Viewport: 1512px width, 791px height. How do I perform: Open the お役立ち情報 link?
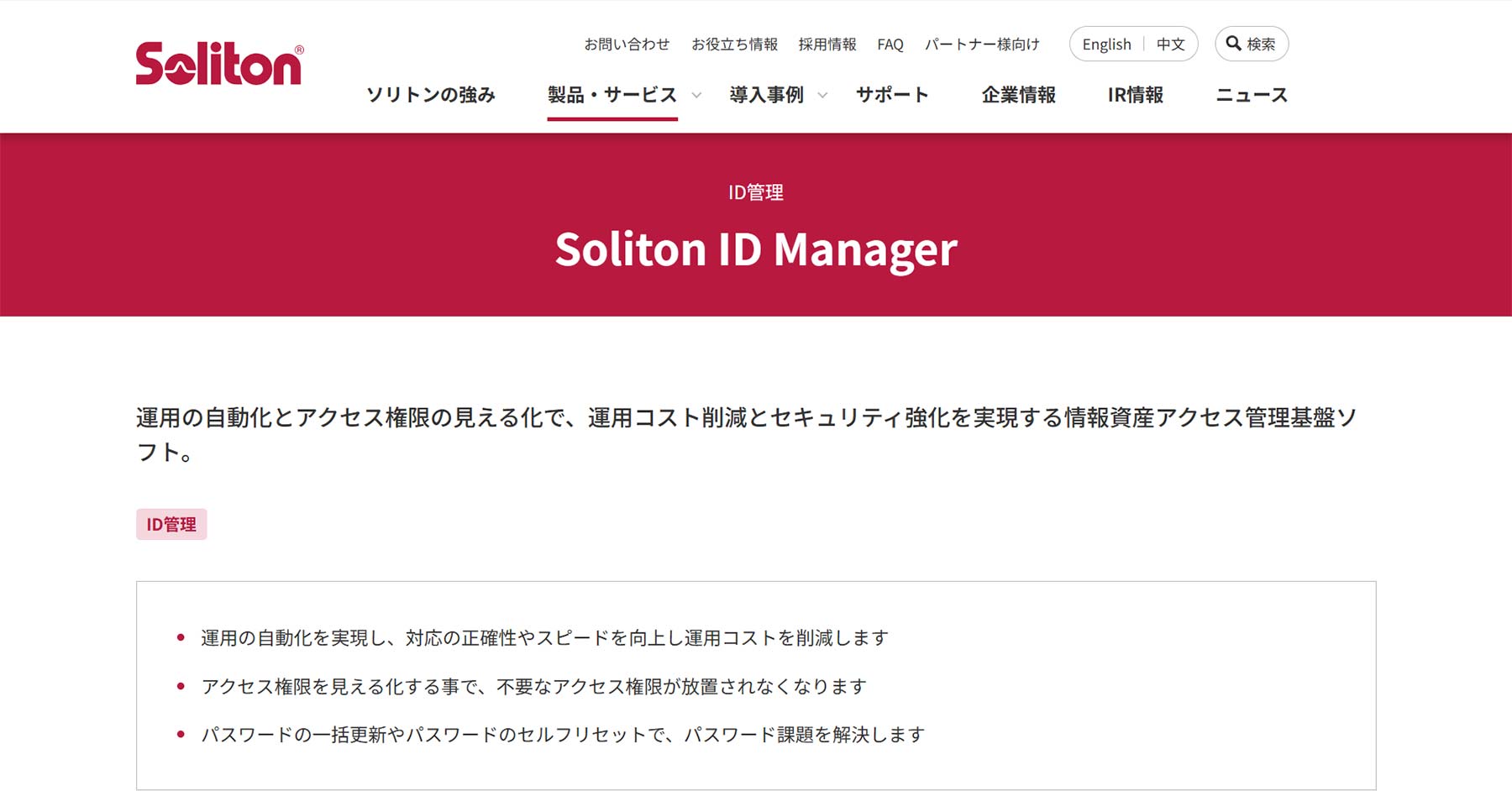734,45
